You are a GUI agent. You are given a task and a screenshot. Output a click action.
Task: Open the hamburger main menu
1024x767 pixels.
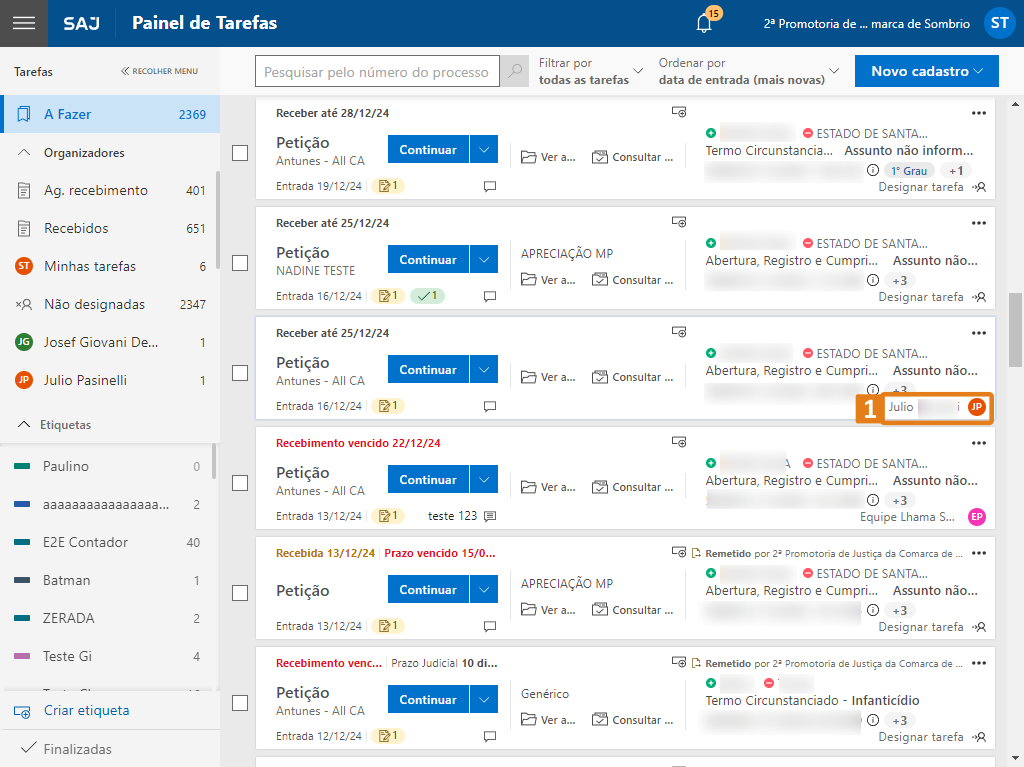[23, 23]
